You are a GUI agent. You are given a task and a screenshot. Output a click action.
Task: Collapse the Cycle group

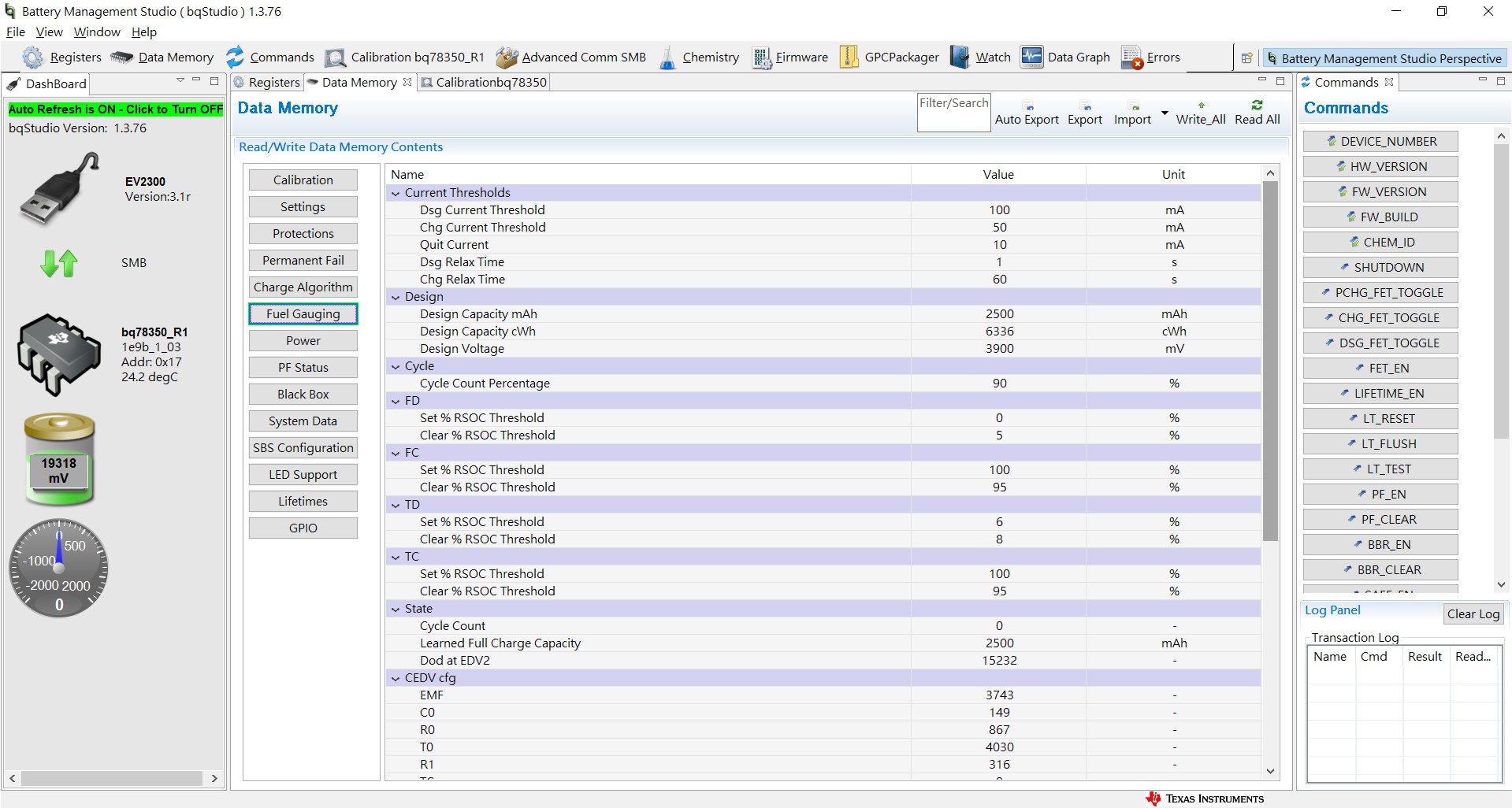(396, 366)
